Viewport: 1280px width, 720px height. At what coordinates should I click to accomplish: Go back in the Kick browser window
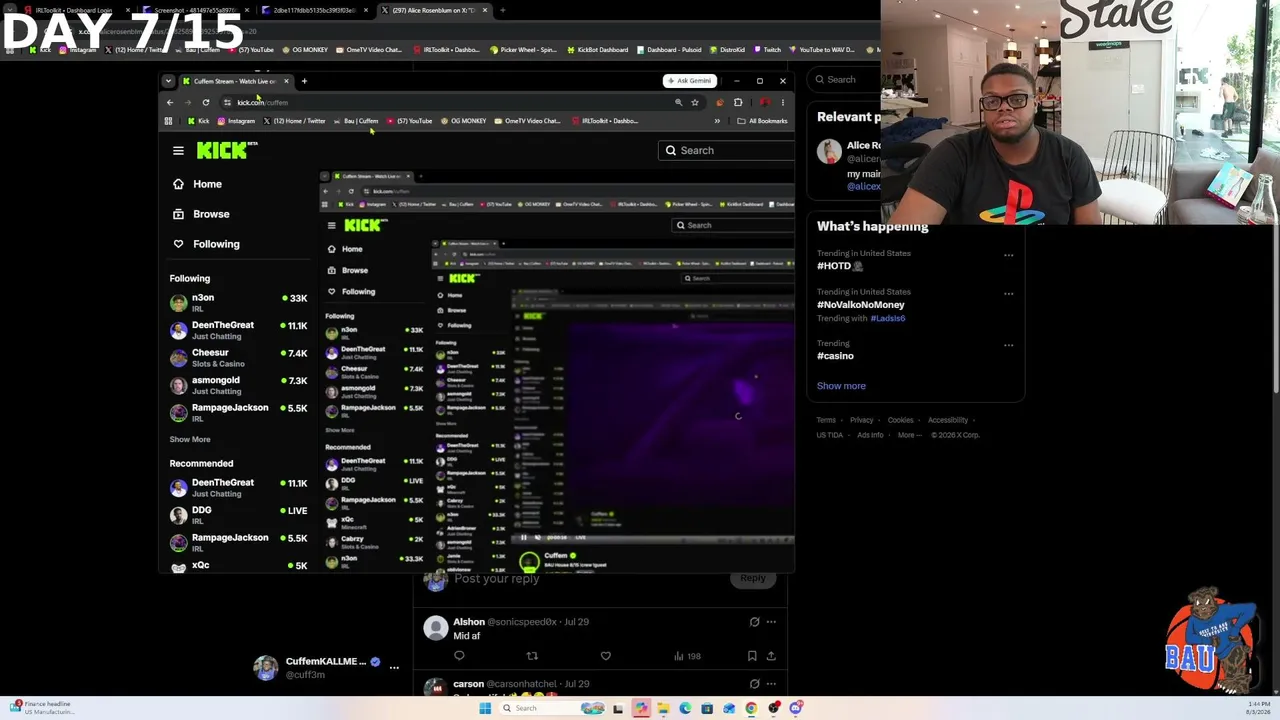(170, 102)
